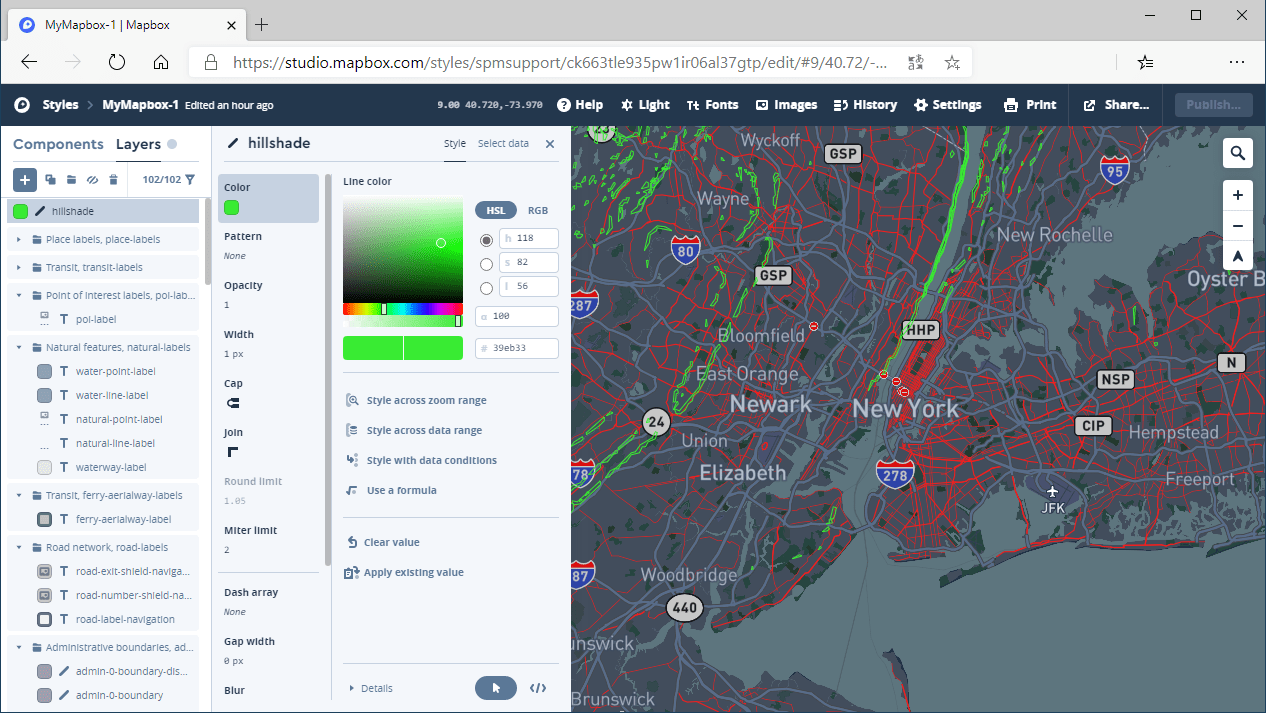The height and width of the screenshot is (713, 1266).
Task: Click the browser home button
Action: (161, 62)
